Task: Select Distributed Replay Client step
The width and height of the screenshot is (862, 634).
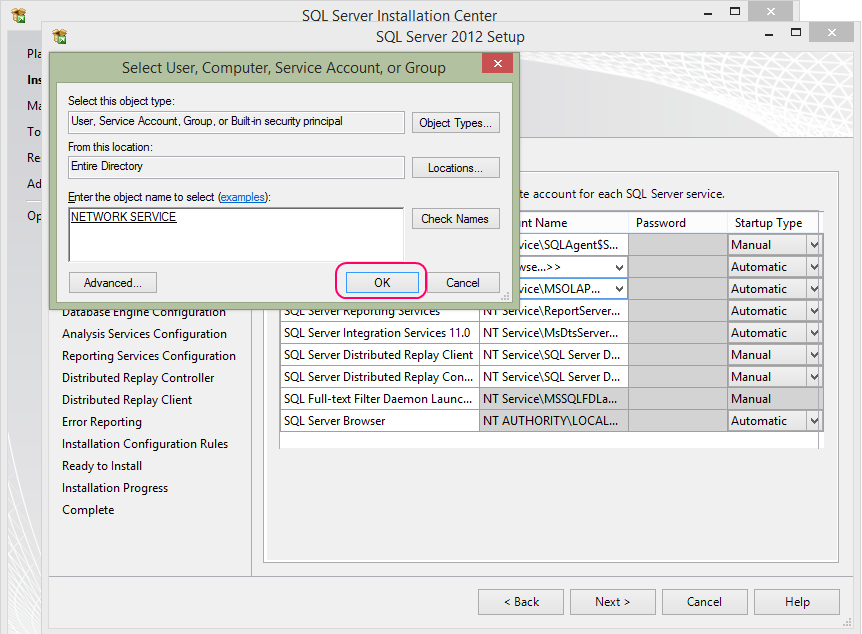Action: point(127,400)
